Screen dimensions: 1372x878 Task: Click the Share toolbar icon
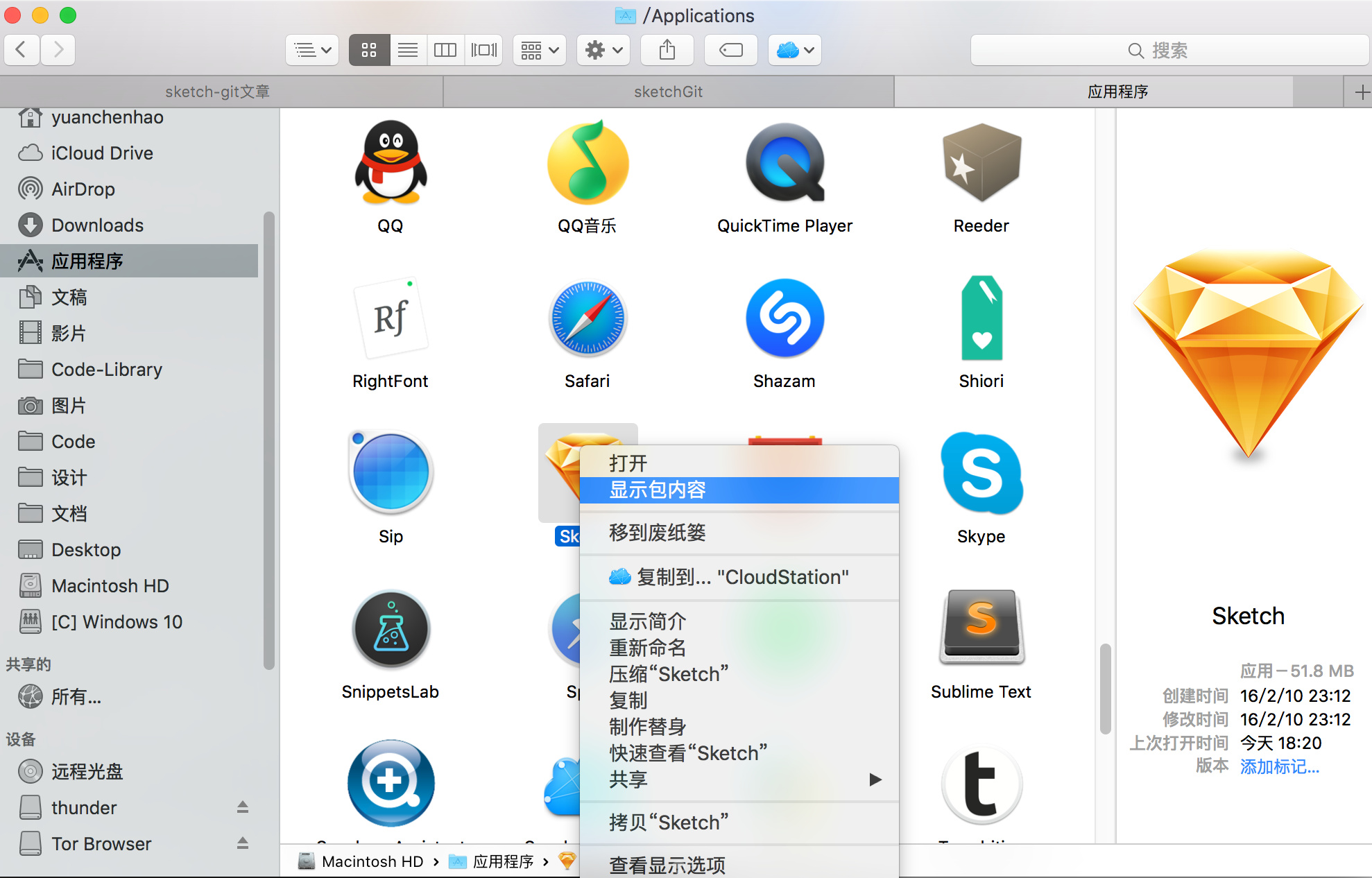[667, 50]
